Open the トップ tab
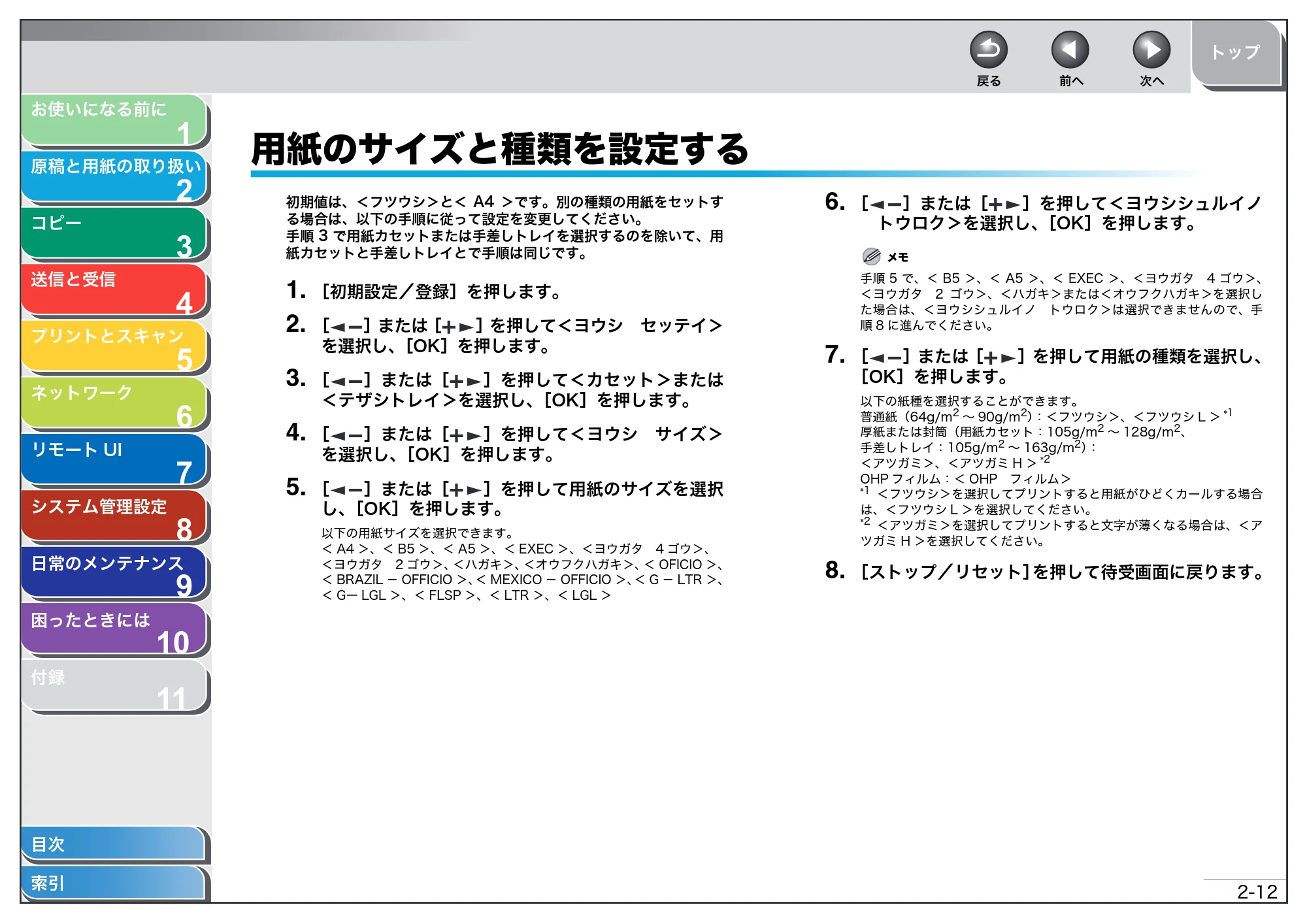 click(1236, 52)
